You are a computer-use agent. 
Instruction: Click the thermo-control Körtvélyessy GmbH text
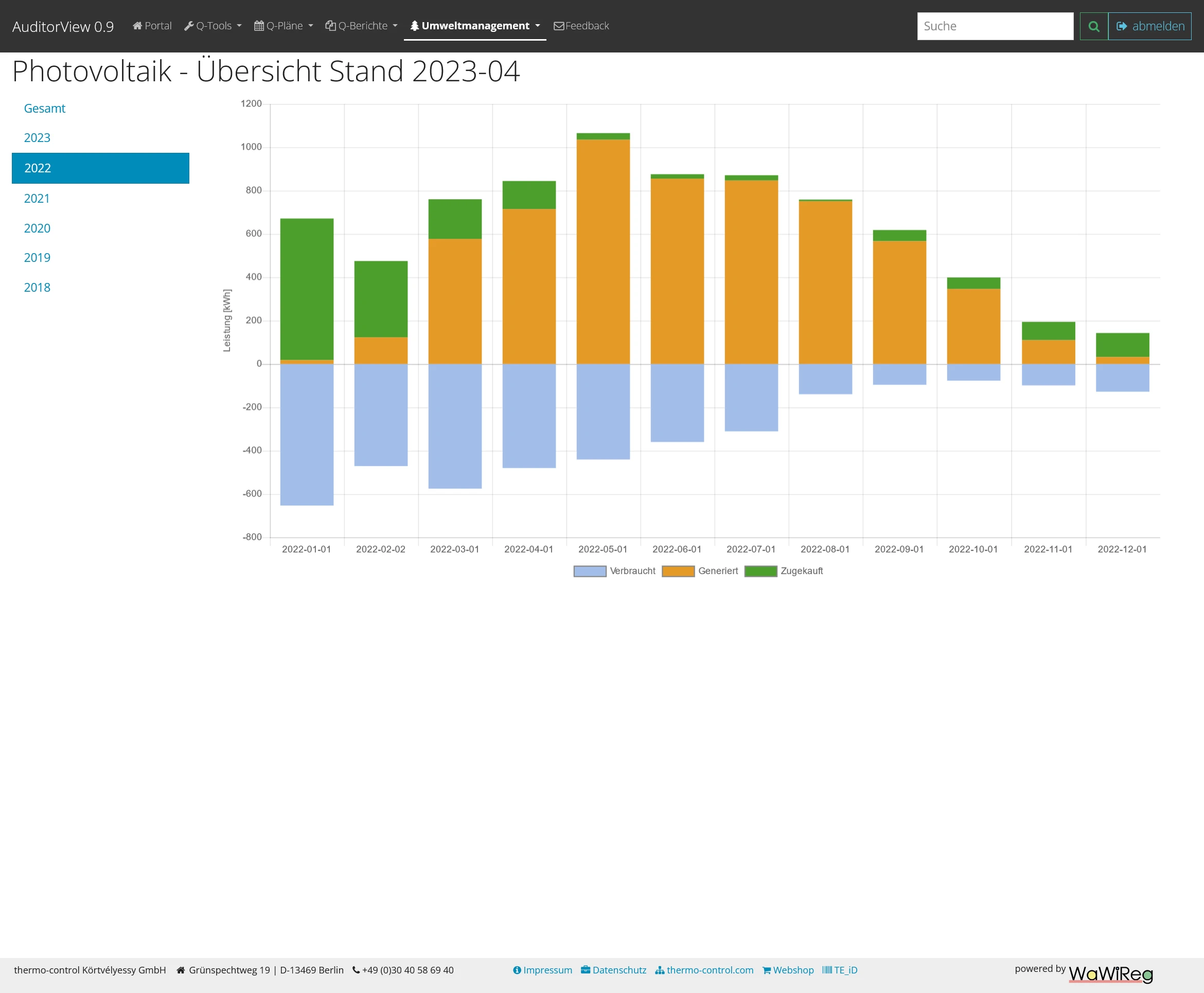[90, 970]
